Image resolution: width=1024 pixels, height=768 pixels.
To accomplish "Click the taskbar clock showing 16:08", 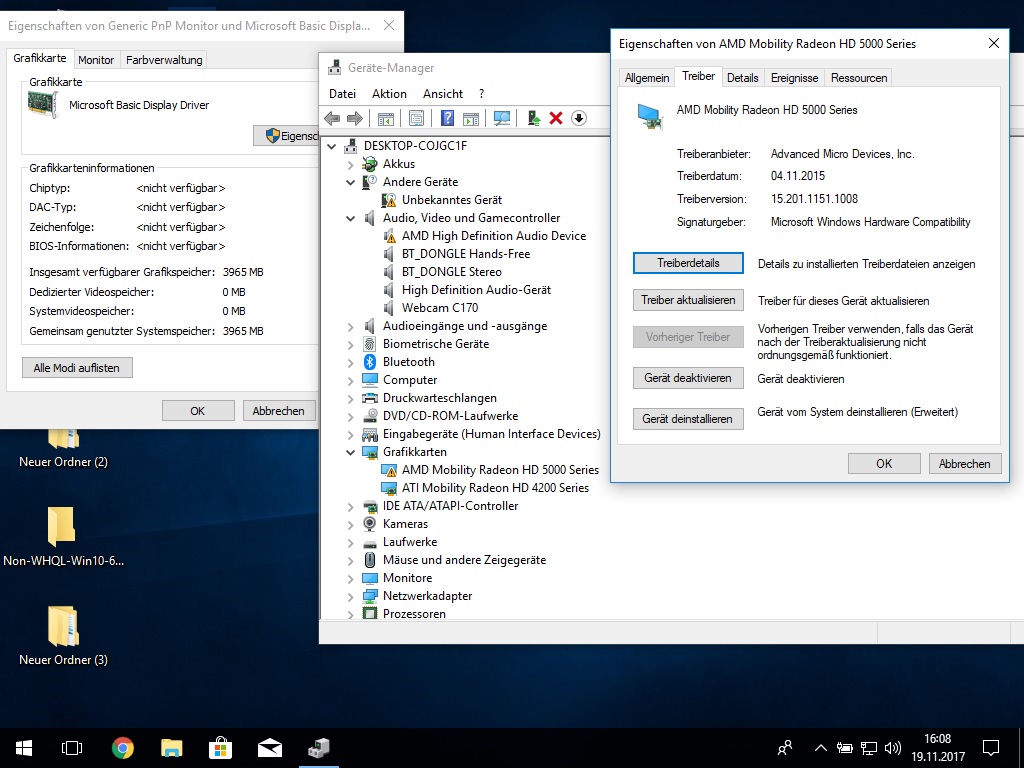I will pos(938,748).
